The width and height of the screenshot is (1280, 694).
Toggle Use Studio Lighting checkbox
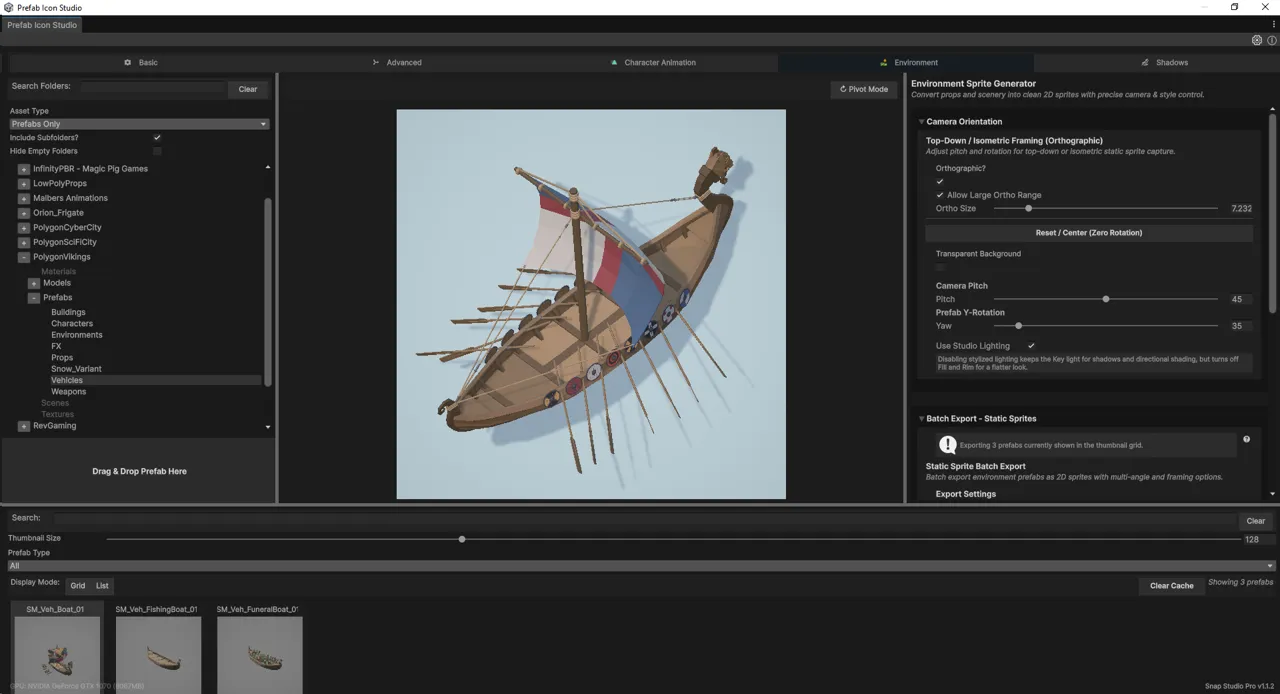(x=1031, y=346)
